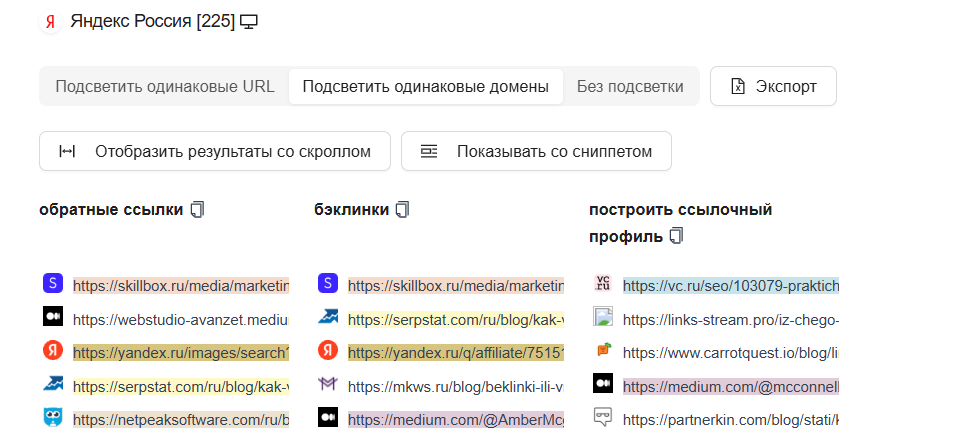
Task: Click the vc.ru favicon
Action: click(603, 284)
